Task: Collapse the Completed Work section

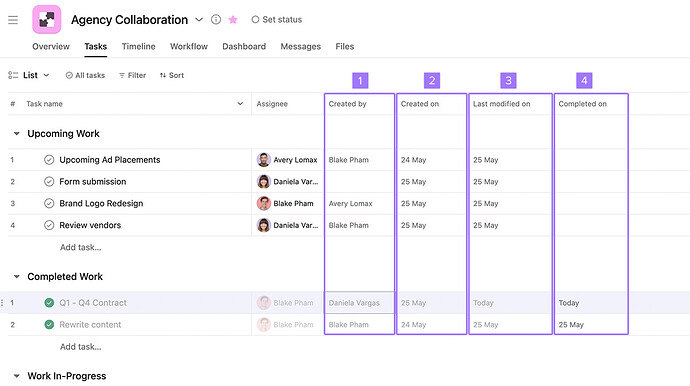Action: pyautogui.click(x=16, y=276)
